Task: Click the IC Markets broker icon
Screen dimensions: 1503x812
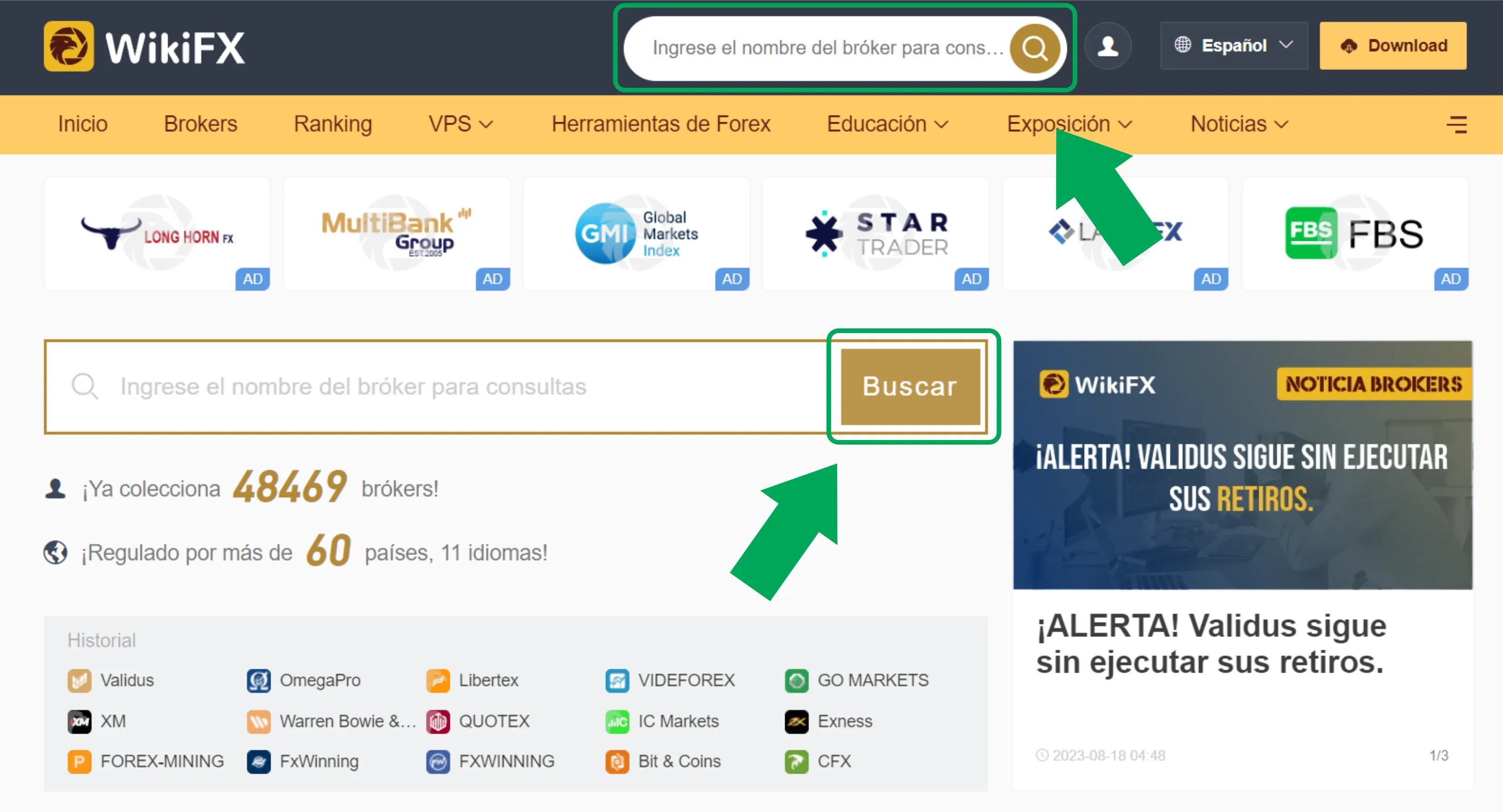Action: coord(617,722)
